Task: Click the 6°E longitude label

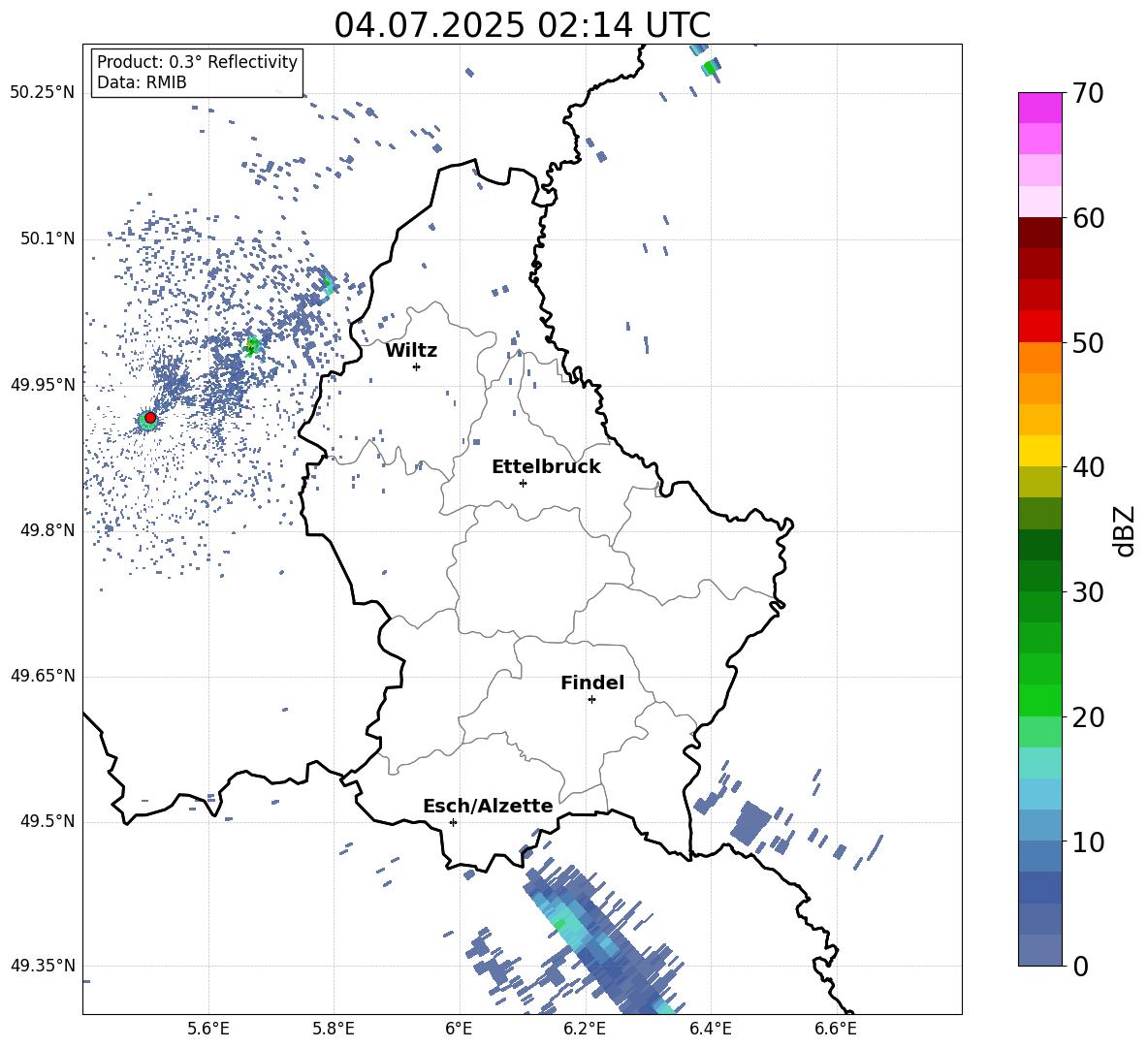Action: (459, 1029)
